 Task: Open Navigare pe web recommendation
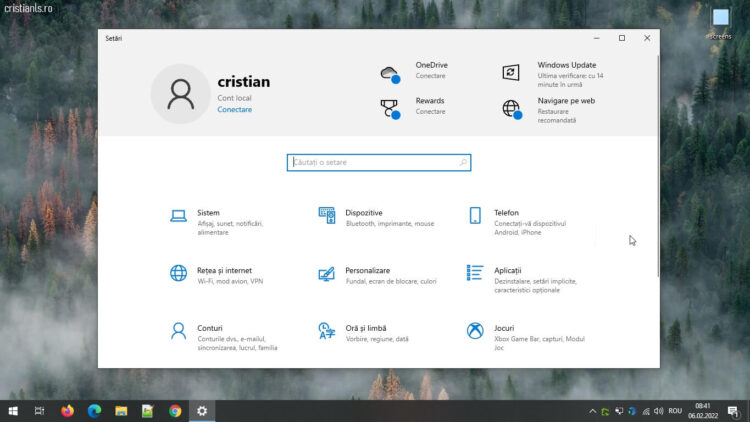pyautogui.click(x=565, y=102)
